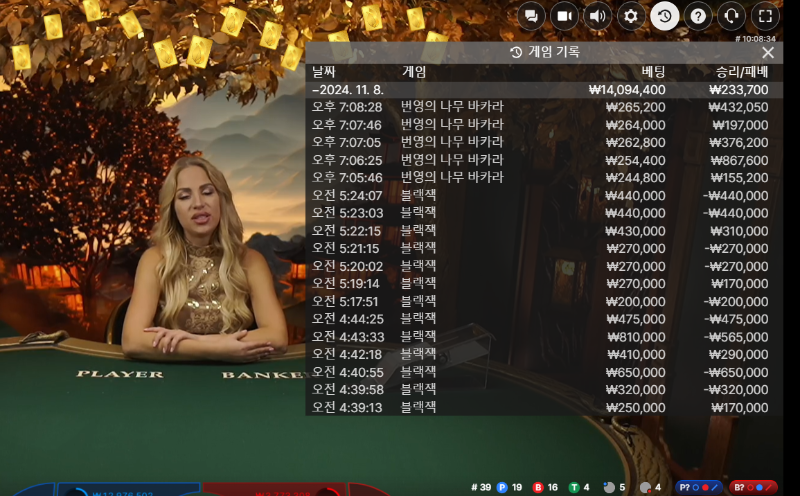Open the 오후 7:08:28 번영의 나무 바카라 record
The image size is (800, 496).
coord(544,107)
